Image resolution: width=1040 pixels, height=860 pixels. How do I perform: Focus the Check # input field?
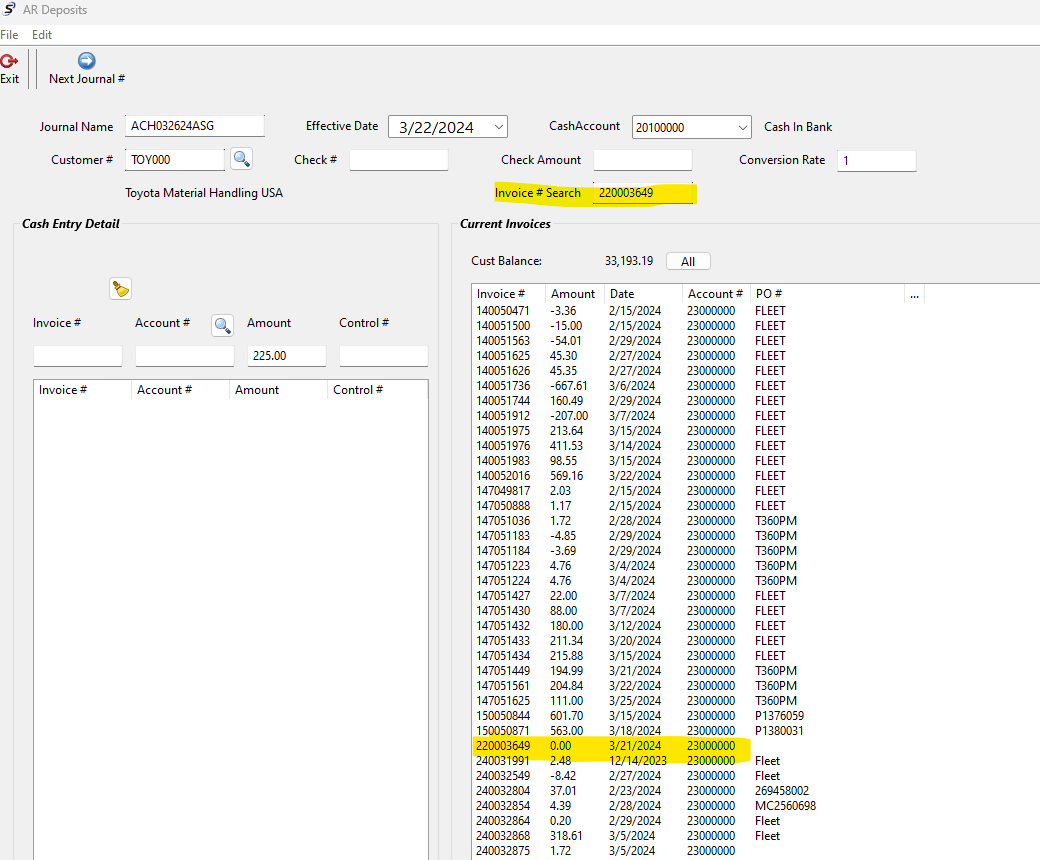coord(398,160)
